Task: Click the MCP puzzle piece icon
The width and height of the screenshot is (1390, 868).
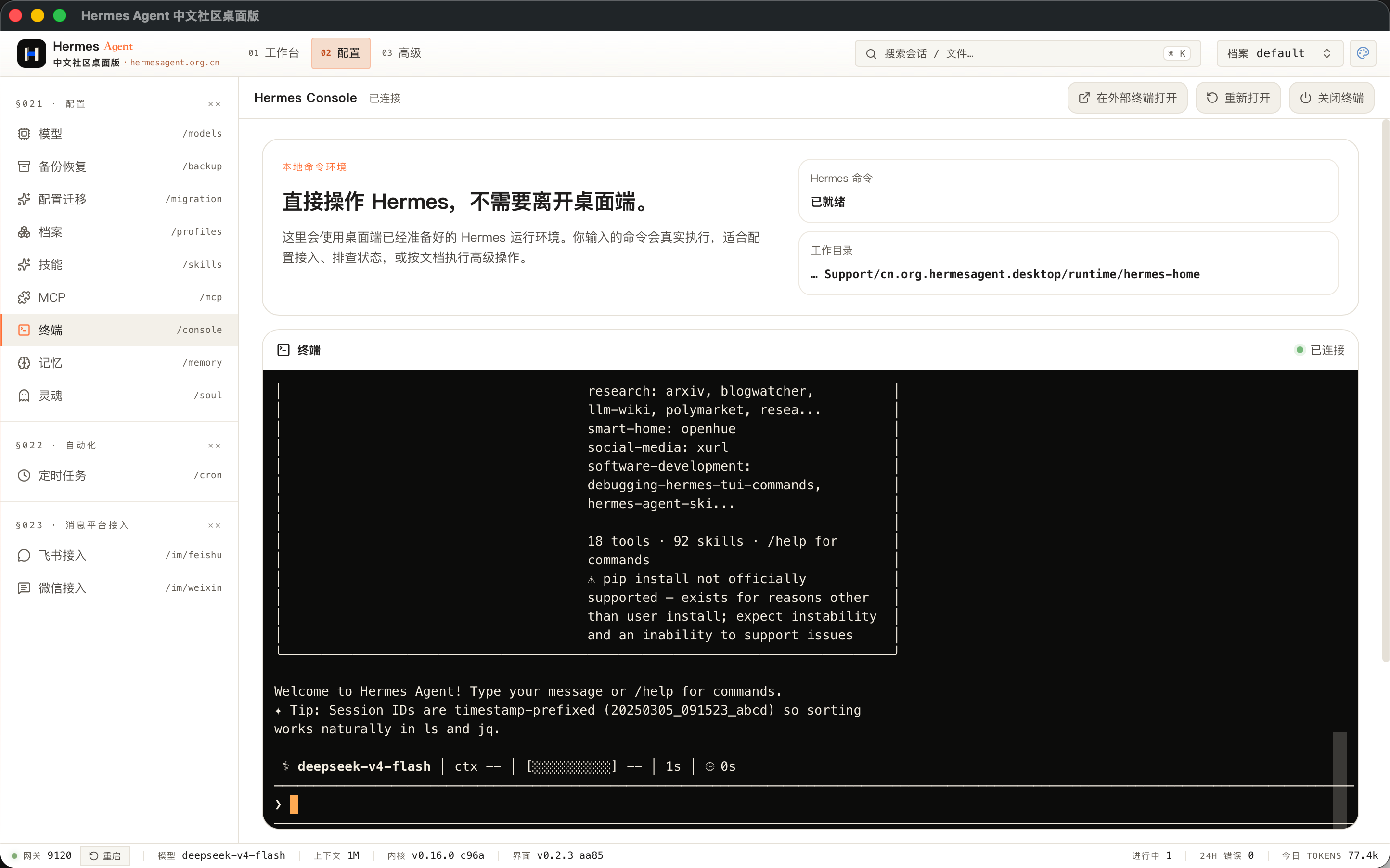Action: 24,297
